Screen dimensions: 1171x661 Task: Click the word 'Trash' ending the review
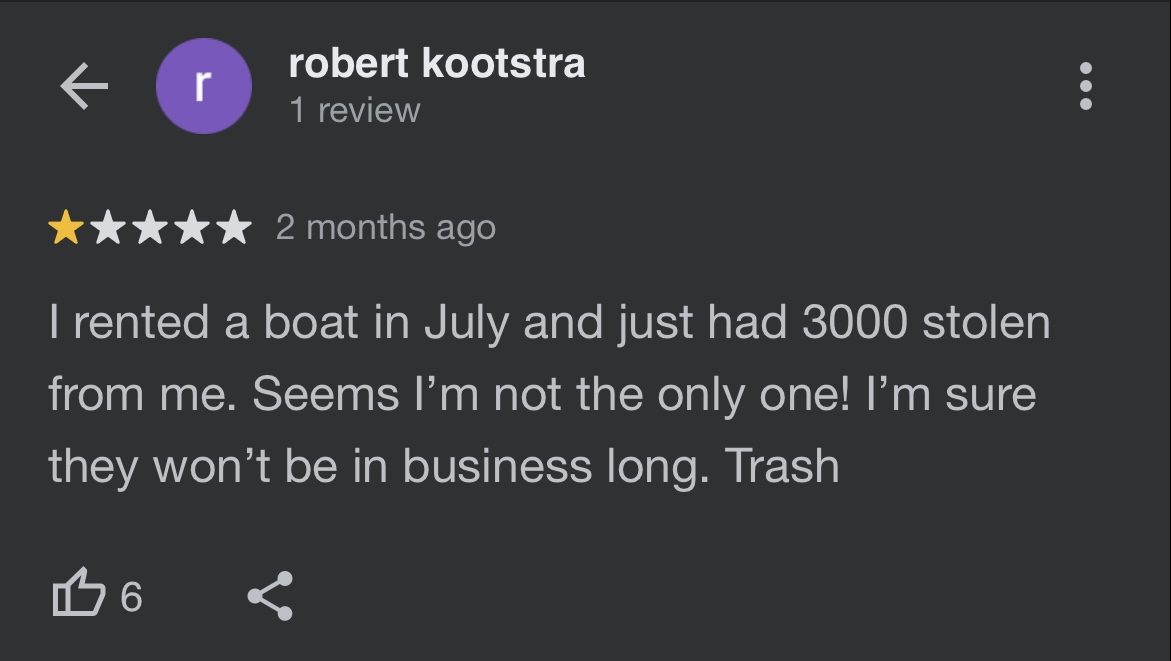tap(782, 465)
